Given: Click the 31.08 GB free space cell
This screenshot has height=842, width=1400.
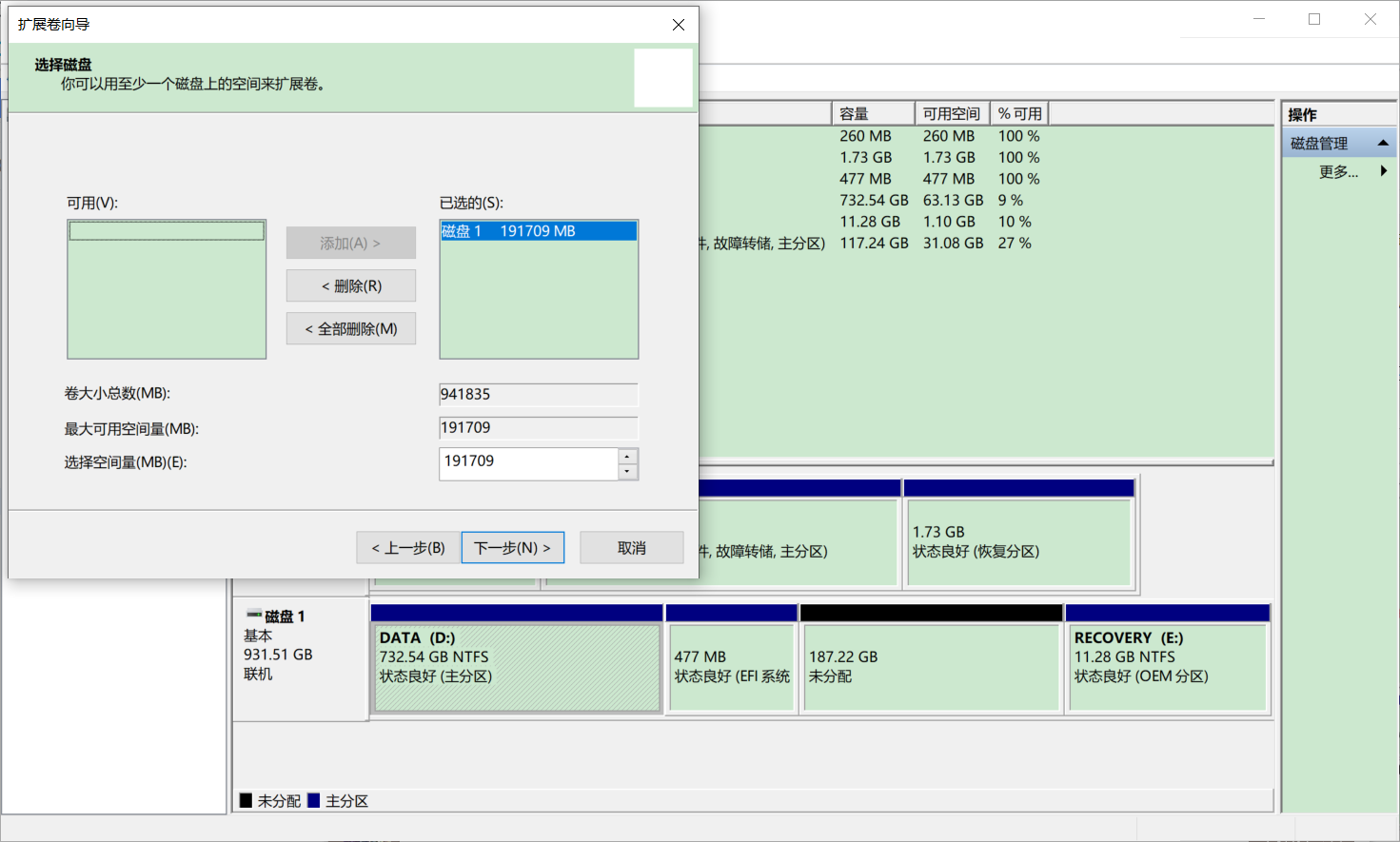Looking at the screenshot, I should click(x=953, y=243).
